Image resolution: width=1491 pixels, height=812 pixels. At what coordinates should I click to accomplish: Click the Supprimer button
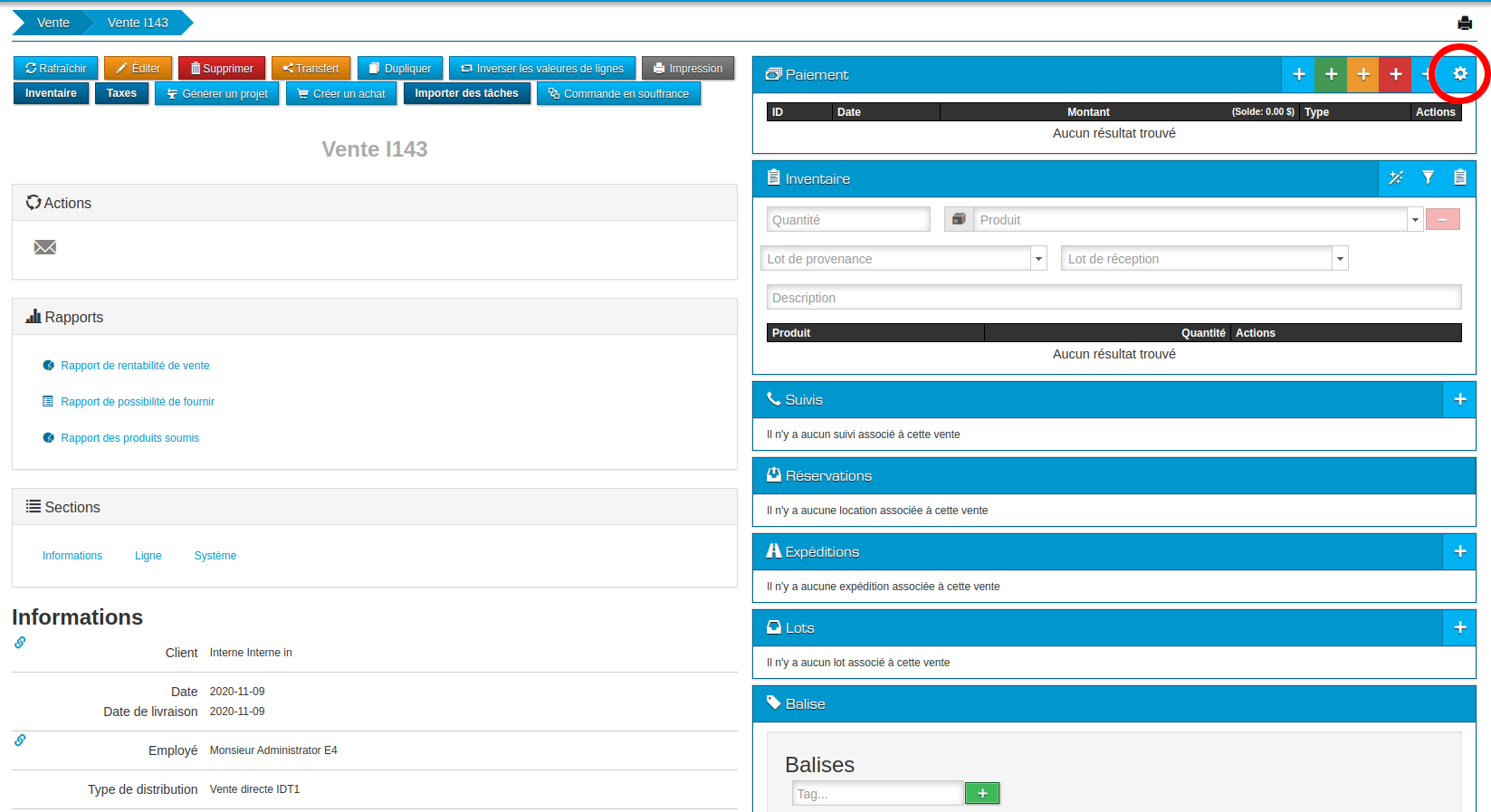(x=222, y=68)
